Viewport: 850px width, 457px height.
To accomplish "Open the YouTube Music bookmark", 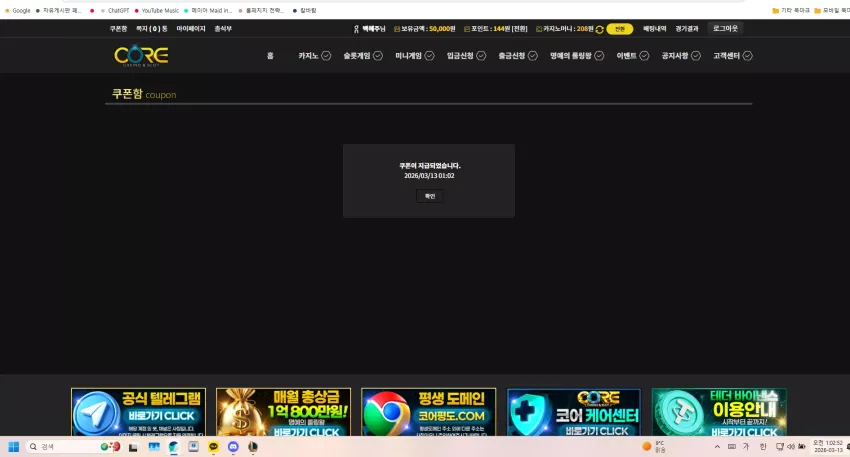I will pyautogui.click(x=156, y=10).
